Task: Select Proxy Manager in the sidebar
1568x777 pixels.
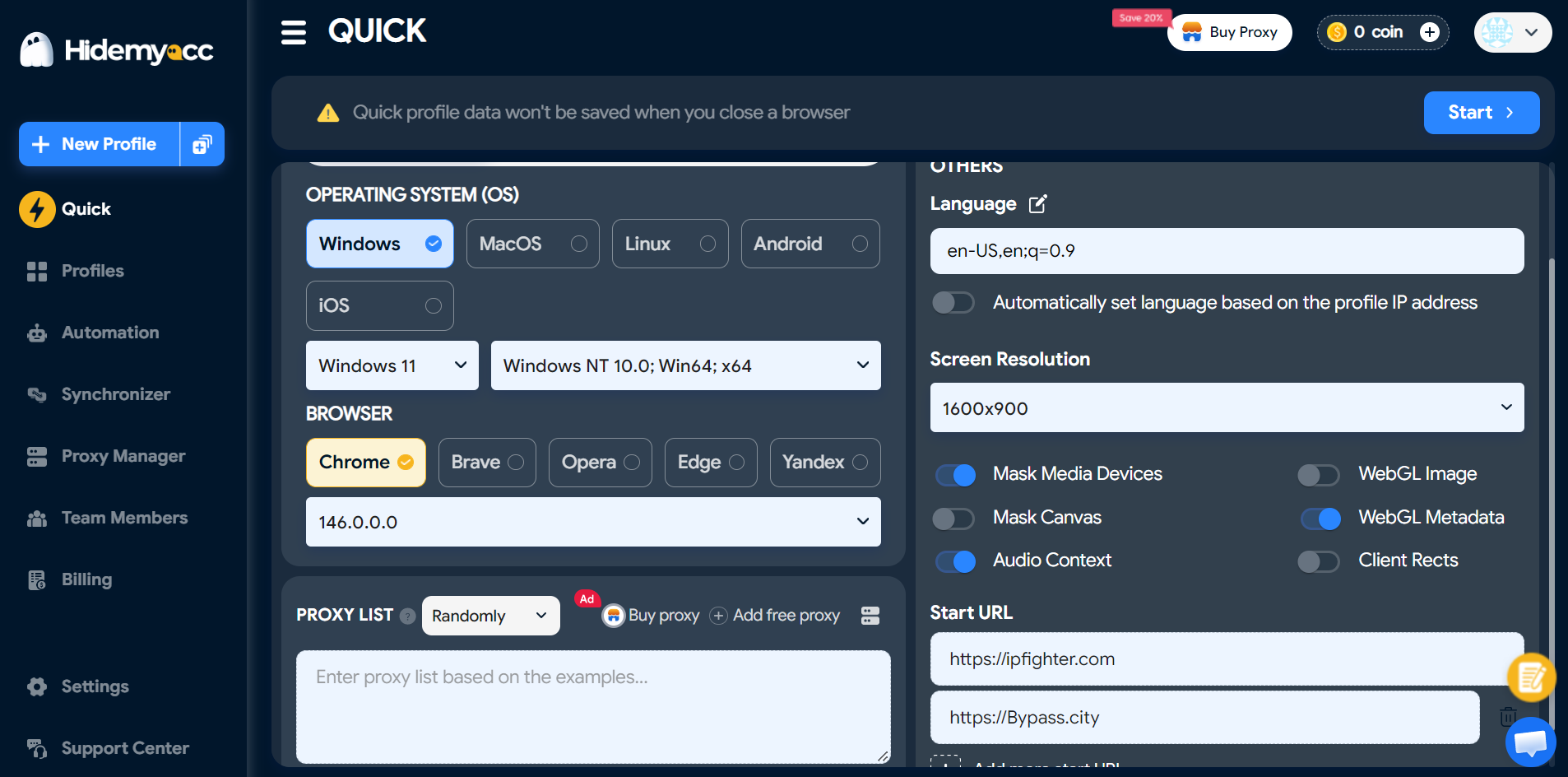Action: [123, 456]
